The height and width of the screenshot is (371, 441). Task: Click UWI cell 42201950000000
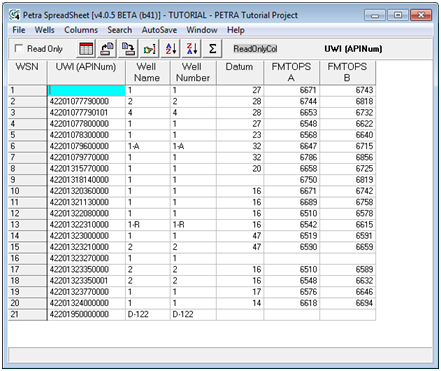86,314
